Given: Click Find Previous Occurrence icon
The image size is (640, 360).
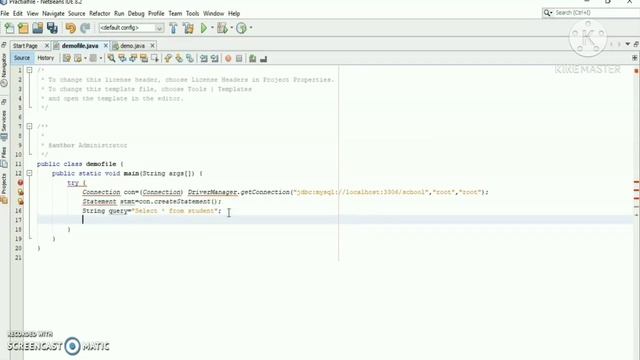Looking at the screenshot, I should click(x=122, y=59).
